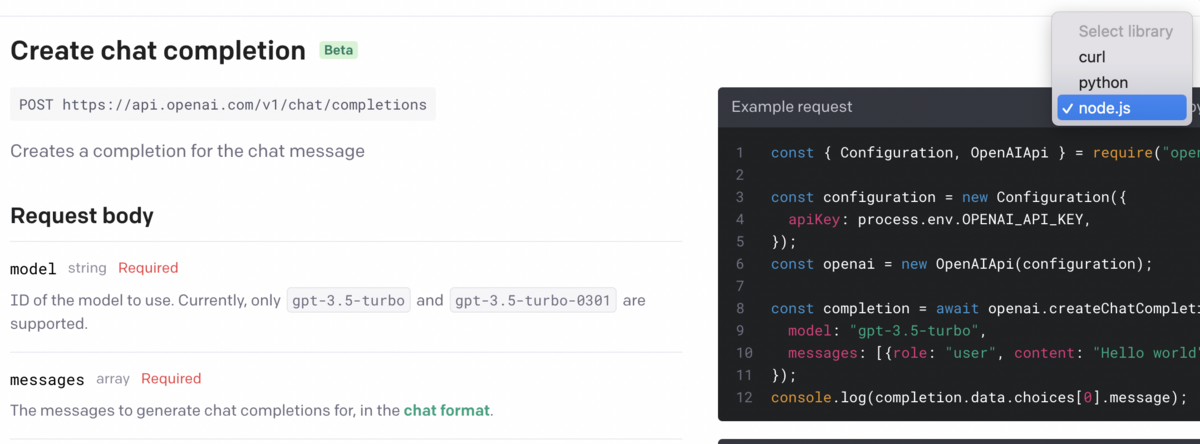Click the model "gpt-3.5-turbo" code line

point(887,330)
